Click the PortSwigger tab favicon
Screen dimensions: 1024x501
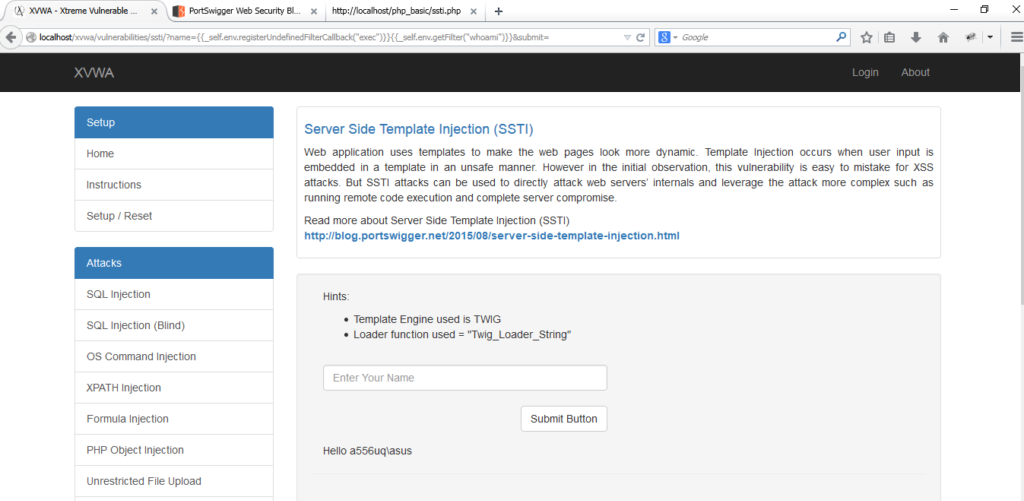(179, 11)
